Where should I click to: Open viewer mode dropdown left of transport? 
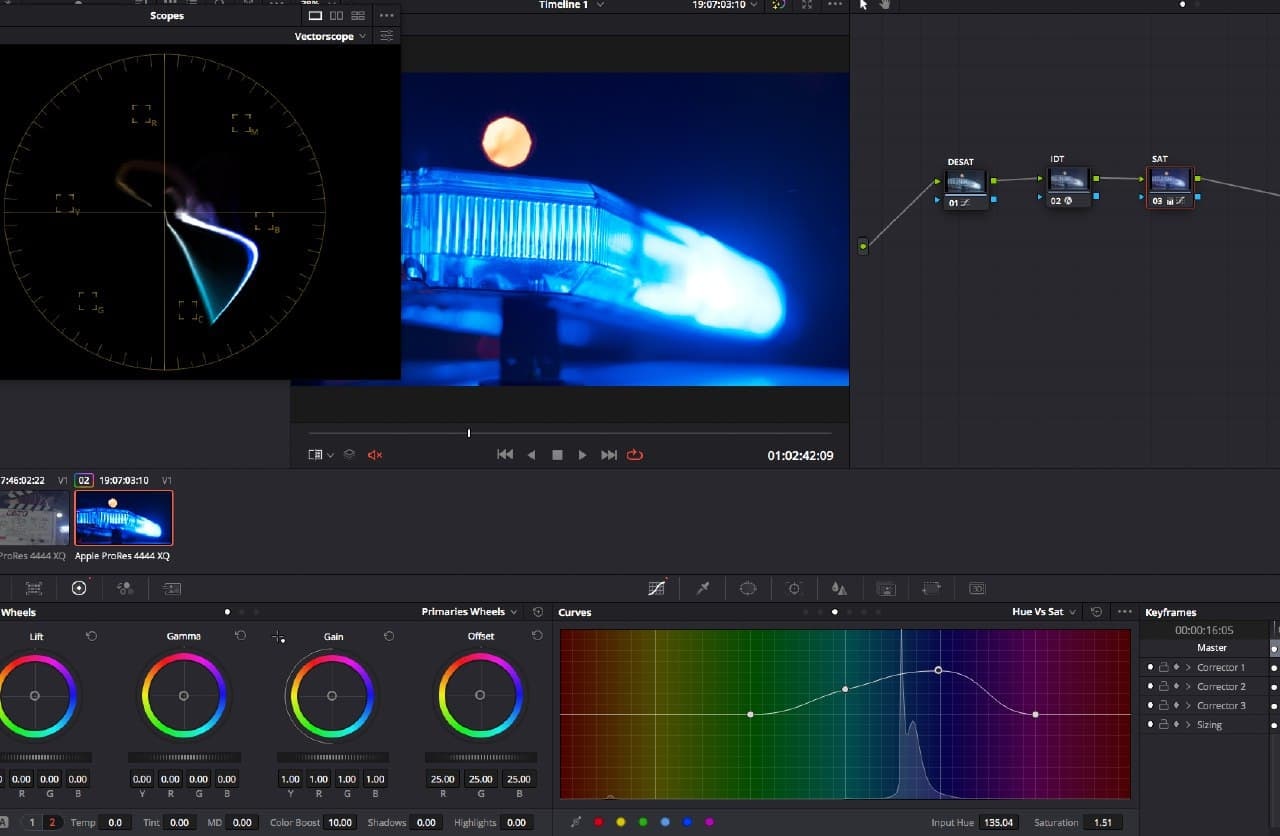[321, 455]
